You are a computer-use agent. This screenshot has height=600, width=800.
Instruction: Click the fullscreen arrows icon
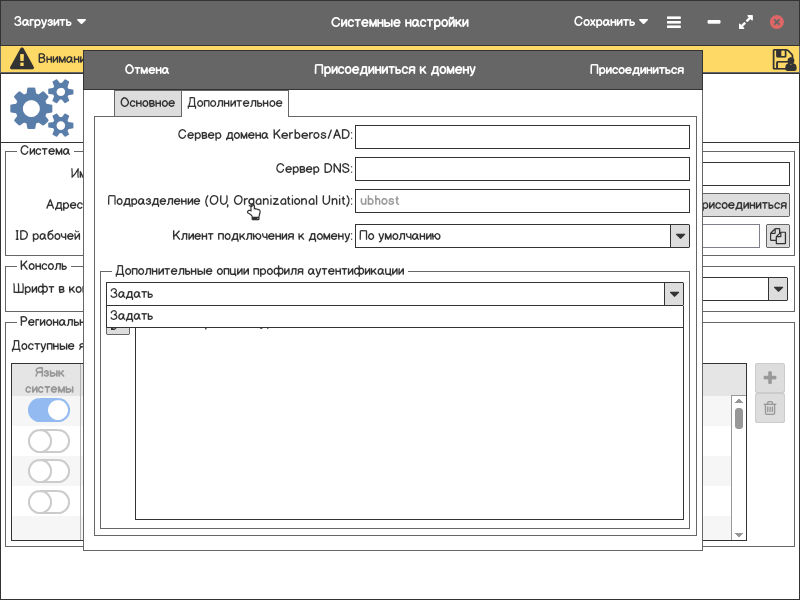click(x=745, y=22)
